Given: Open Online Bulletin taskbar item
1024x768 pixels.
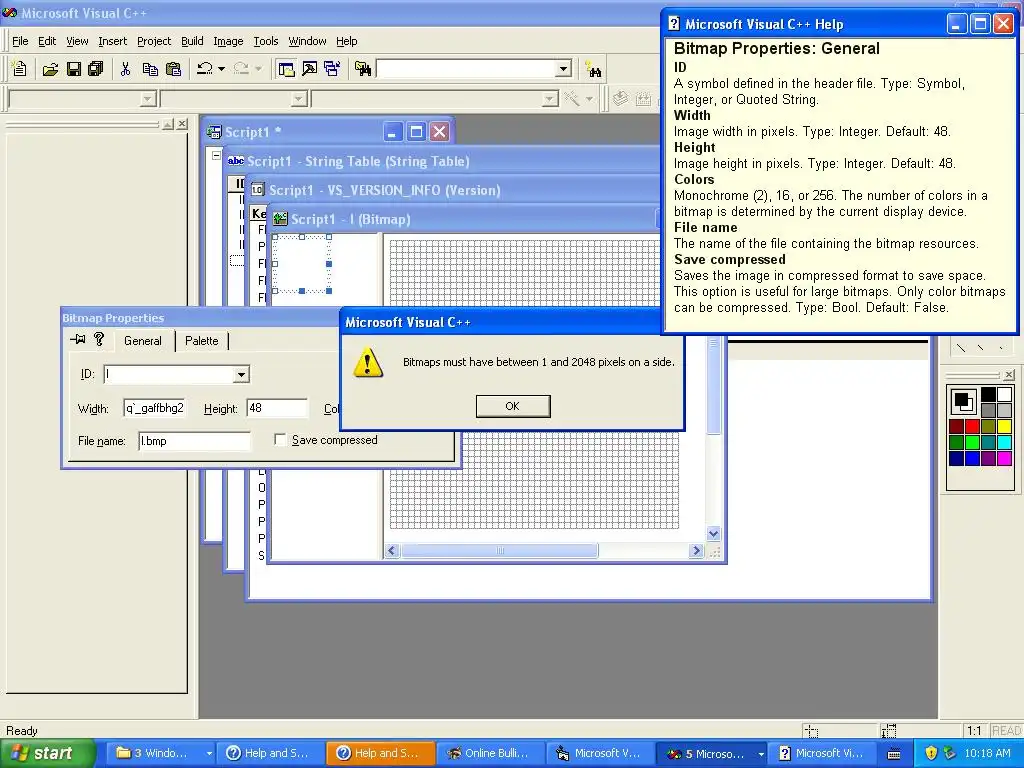Looking at the screenshot, I should point(491,753).
